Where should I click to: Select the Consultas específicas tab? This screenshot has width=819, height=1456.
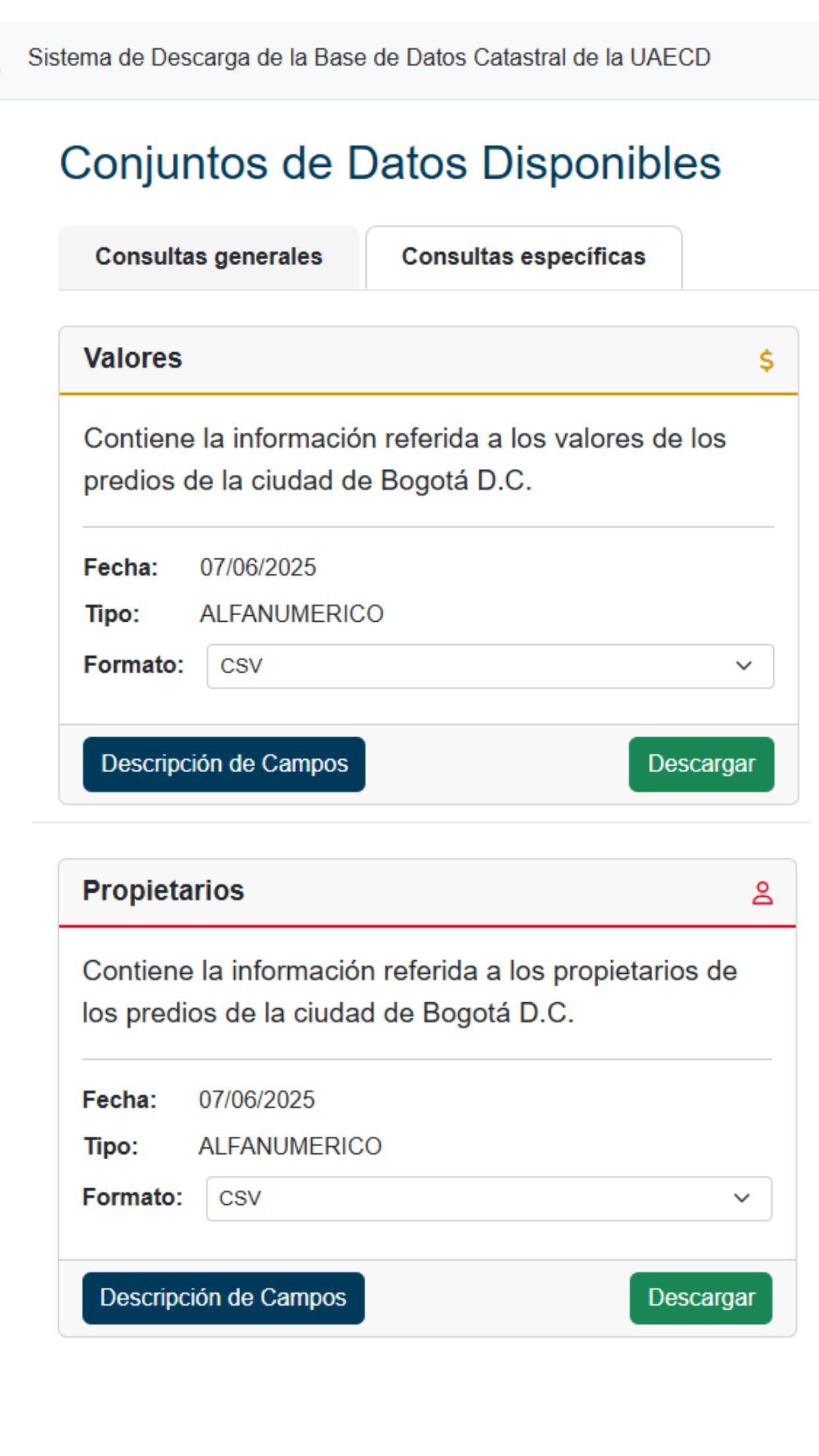pos(523,257)
